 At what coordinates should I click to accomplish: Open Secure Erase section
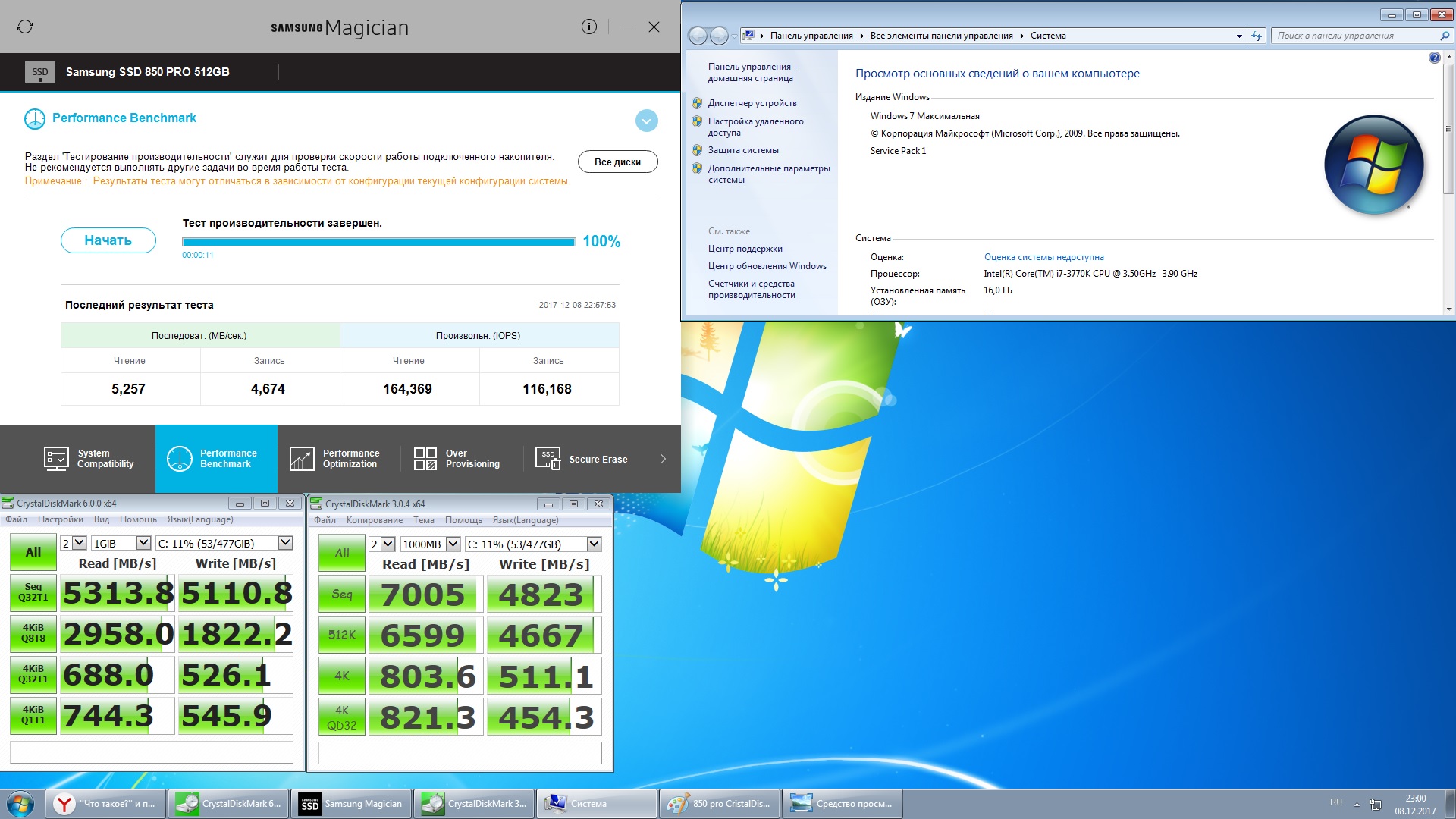[x=582, y=459]
